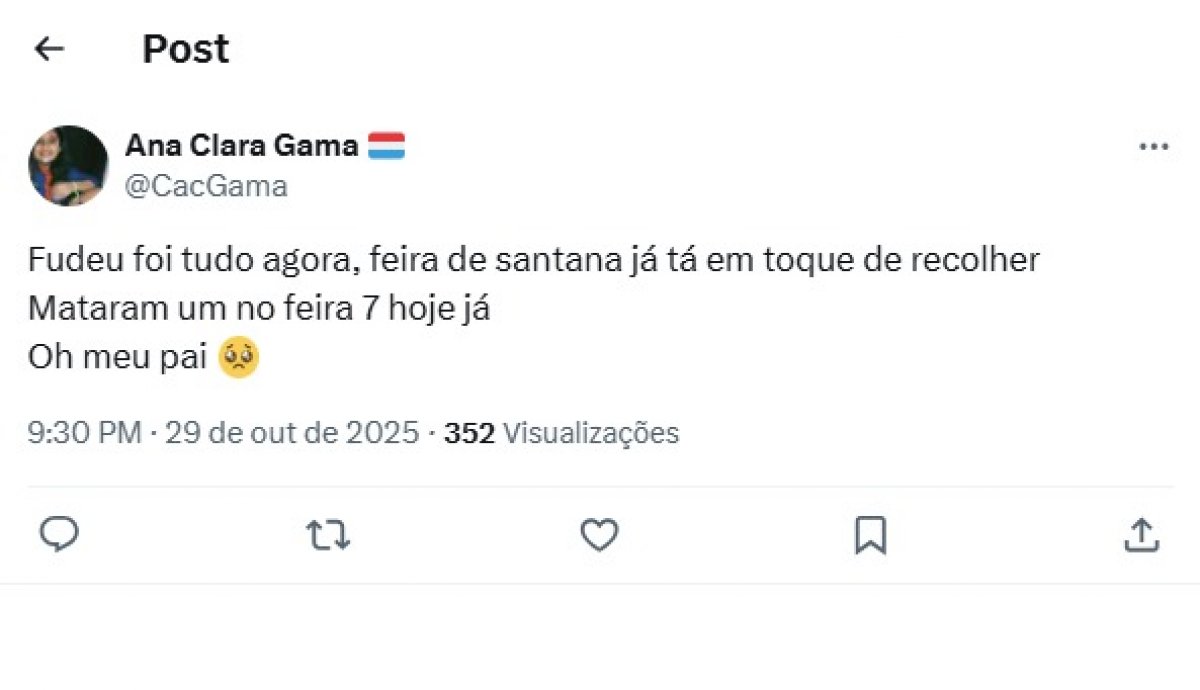Repost this tweet with the retweet icon

click(328, 536)
